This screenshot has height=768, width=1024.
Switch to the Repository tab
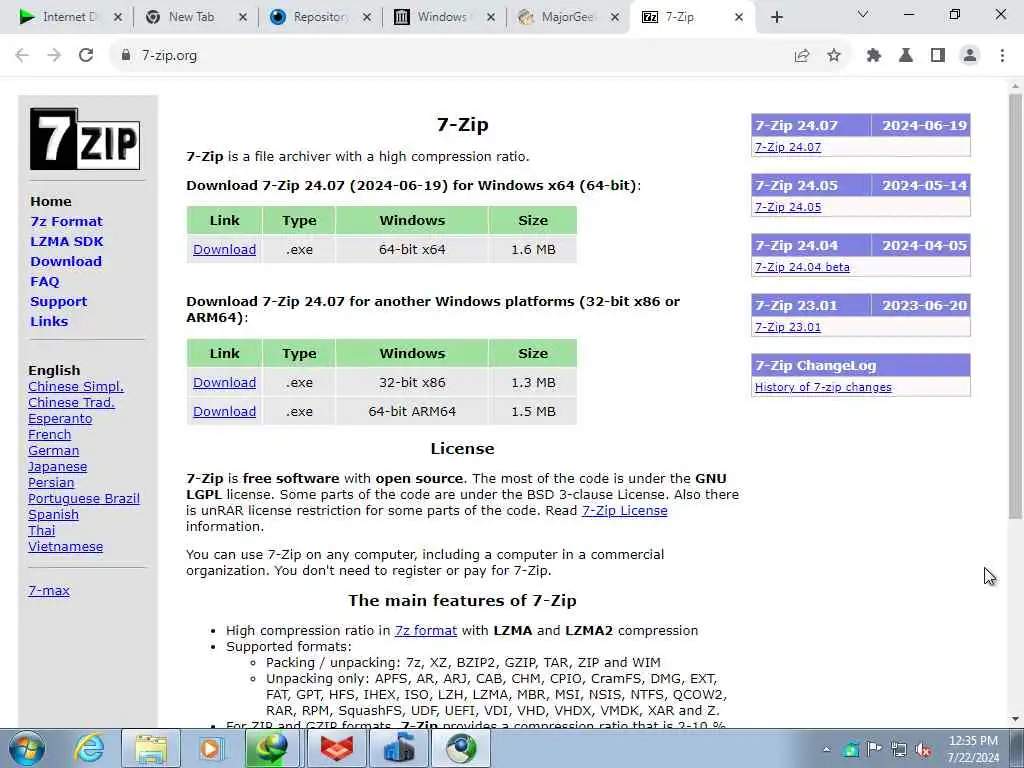tap(319, 17)
